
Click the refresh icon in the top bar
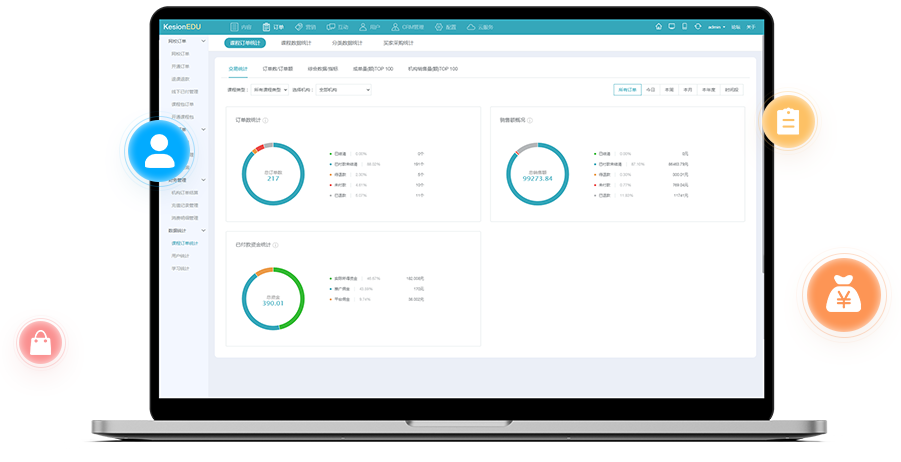697,27
